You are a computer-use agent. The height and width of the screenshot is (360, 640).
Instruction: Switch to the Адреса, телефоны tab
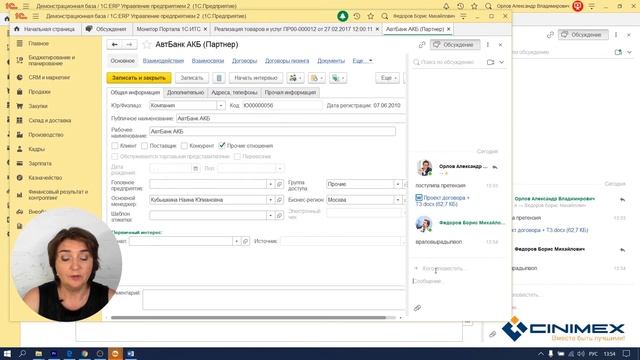[x=234, y=93]
